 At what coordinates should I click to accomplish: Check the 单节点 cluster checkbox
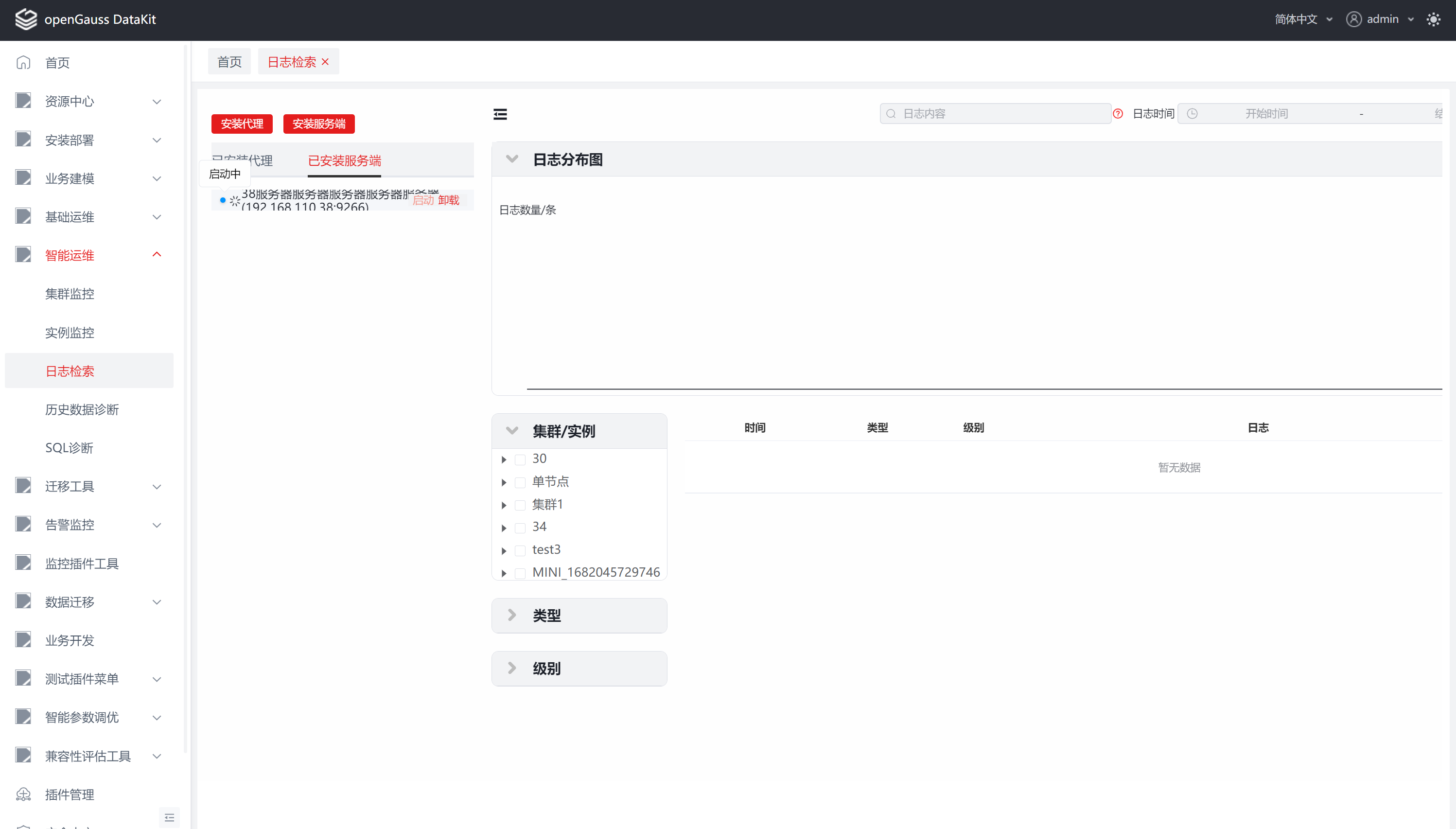520,482
